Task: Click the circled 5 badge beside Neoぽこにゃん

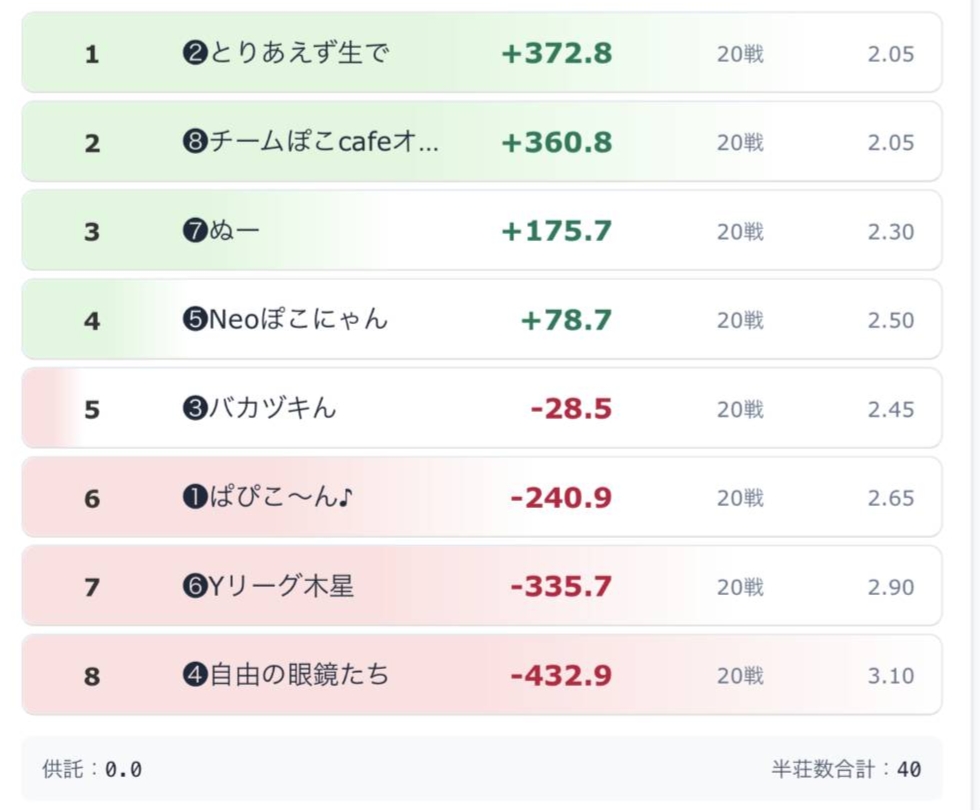Action: (x=194, y=320)
